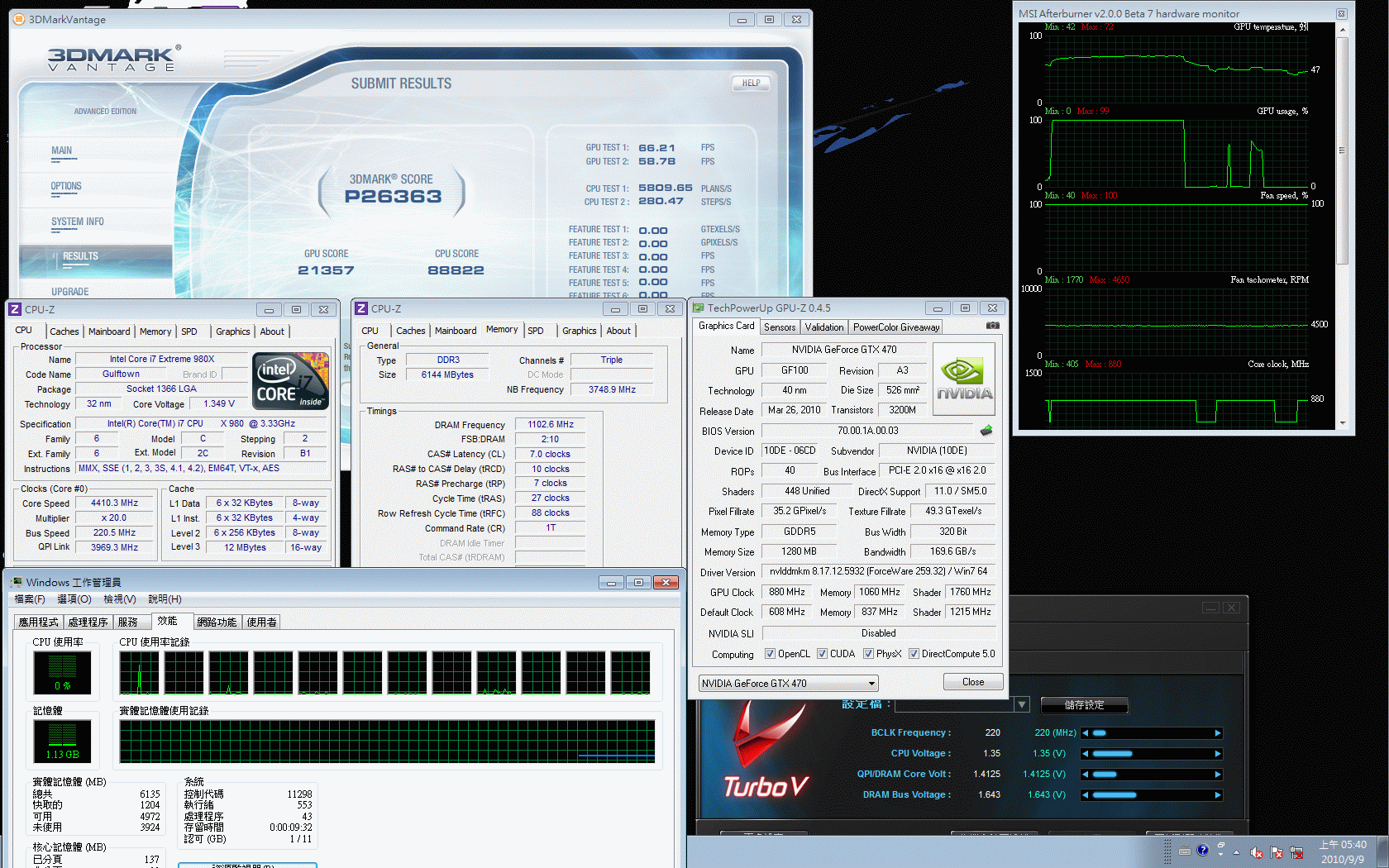Click the Task Manager title bar icon

(17, 583)
